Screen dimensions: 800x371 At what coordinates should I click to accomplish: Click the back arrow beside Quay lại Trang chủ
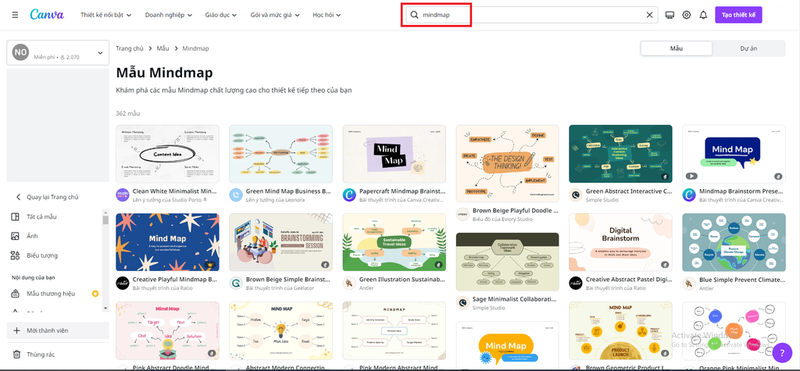(x=18, y=197)
